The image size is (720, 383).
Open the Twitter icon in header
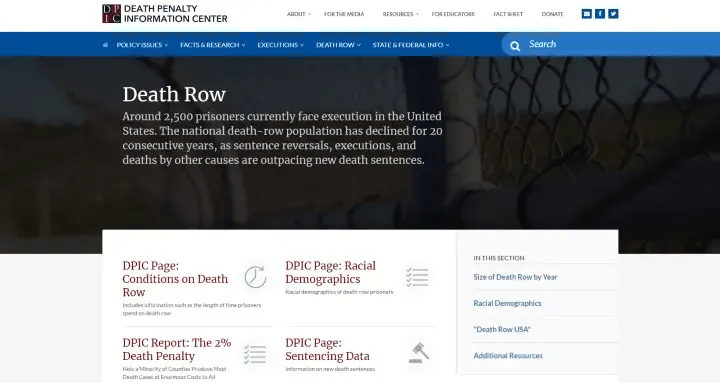613,14
